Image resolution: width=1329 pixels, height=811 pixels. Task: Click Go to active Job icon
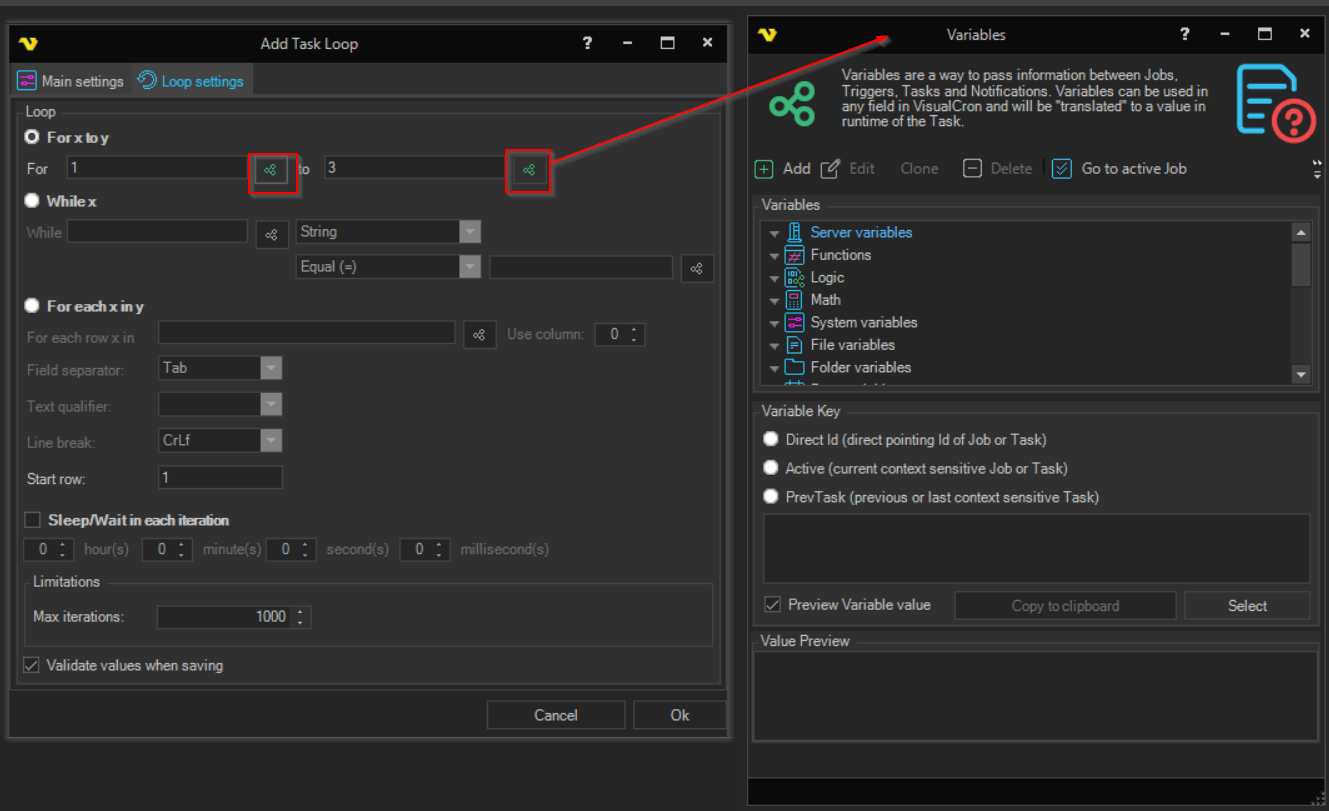click(x=1062, y=169)
